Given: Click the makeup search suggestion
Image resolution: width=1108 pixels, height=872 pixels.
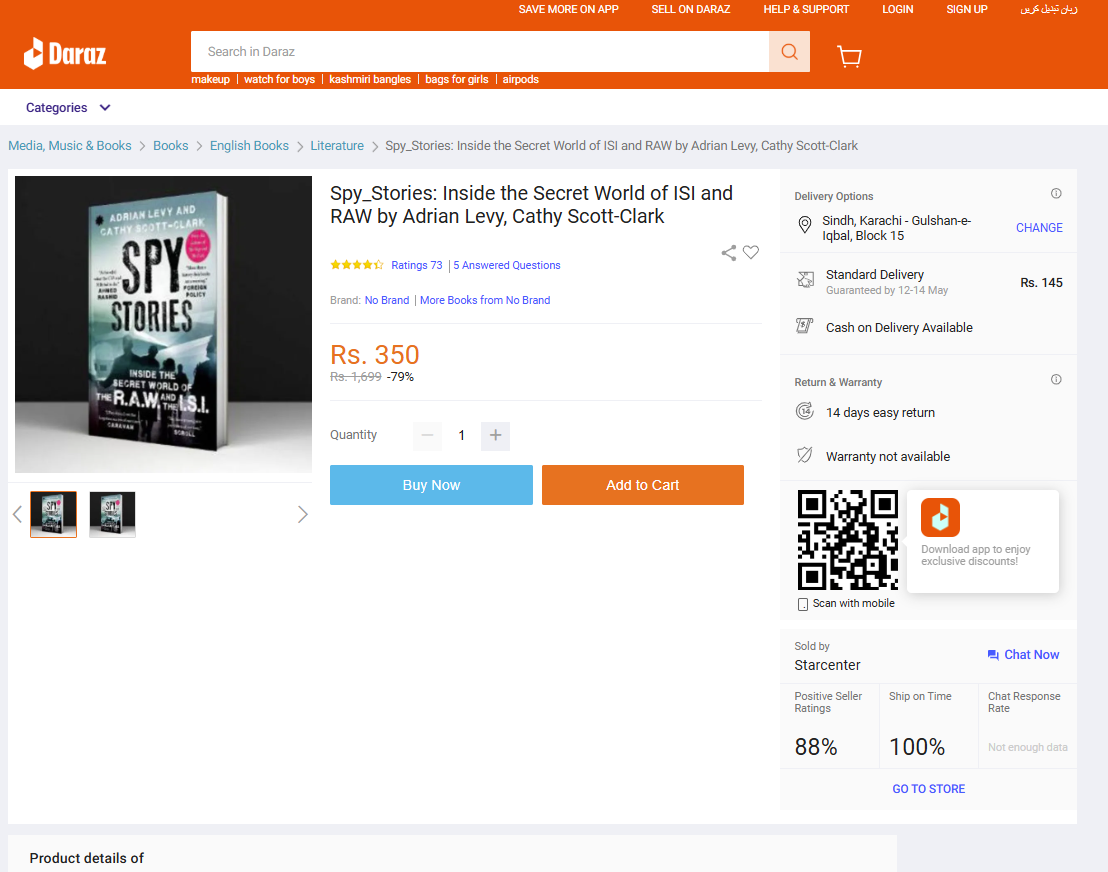Looking at the screenshot, I should (x=211, y=79).
